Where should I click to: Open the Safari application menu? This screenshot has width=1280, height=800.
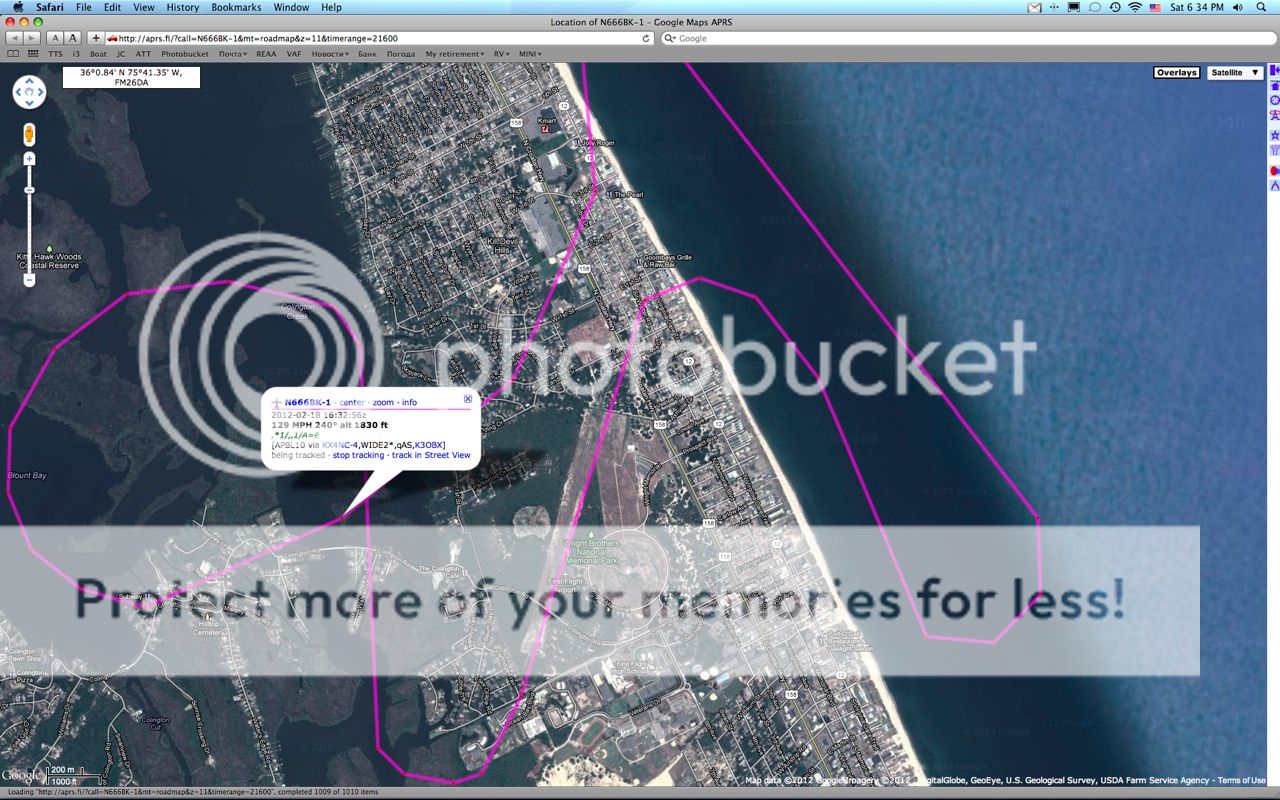(50, 7)
